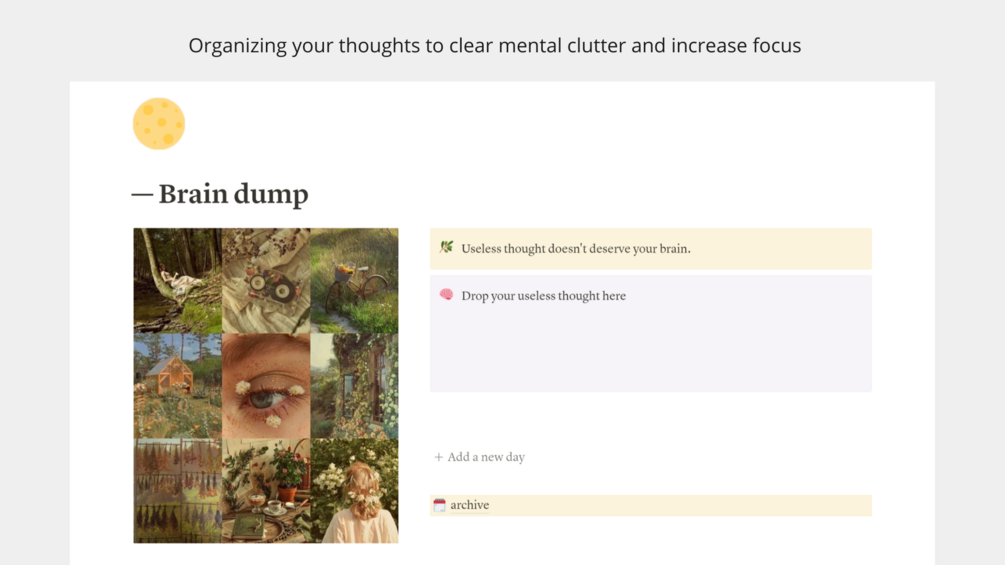Click the brain emoji icon

446,295
